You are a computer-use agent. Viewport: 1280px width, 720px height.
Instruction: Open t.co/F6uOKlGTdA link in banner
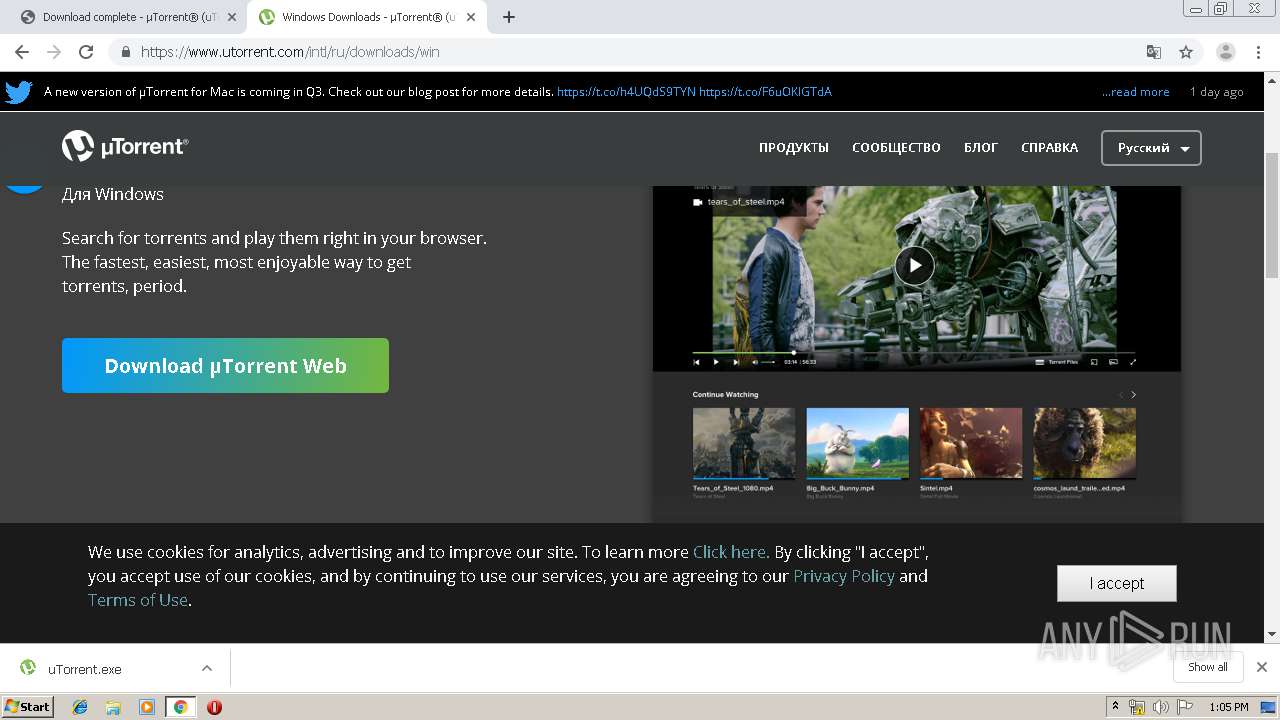[x=765, y=92]
